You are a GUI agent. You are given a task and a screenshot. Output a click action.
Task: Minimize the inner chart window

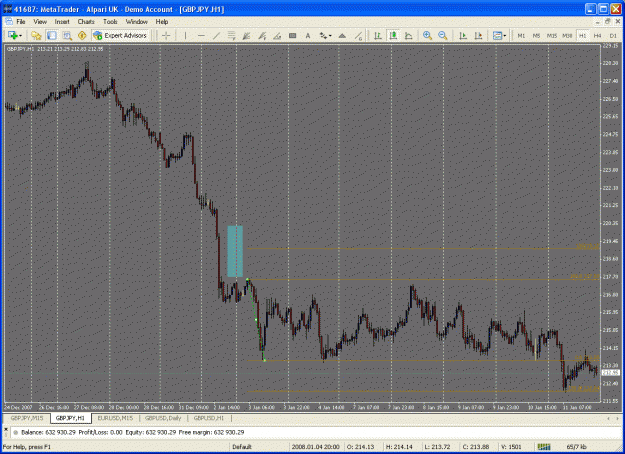tap(598, 22)
